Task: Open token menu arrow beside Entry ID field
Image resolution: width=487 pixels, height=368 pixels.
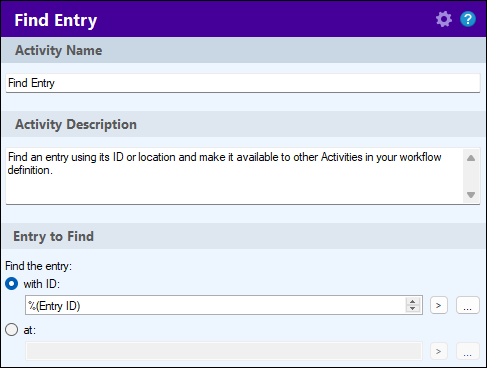Action: pos(439,305)
